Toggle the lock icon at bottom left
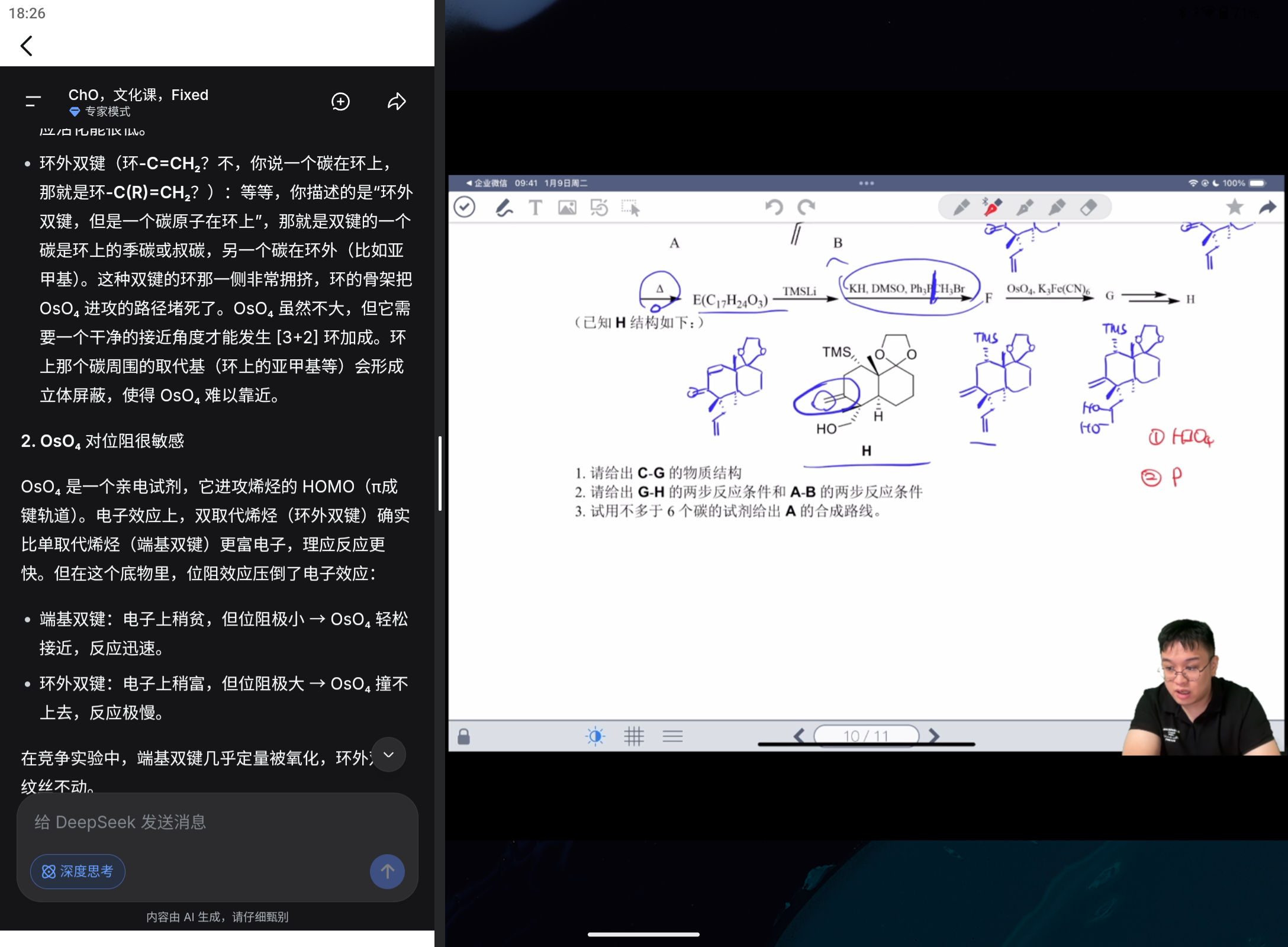1288x947 pixels. [x=463, y=736]
